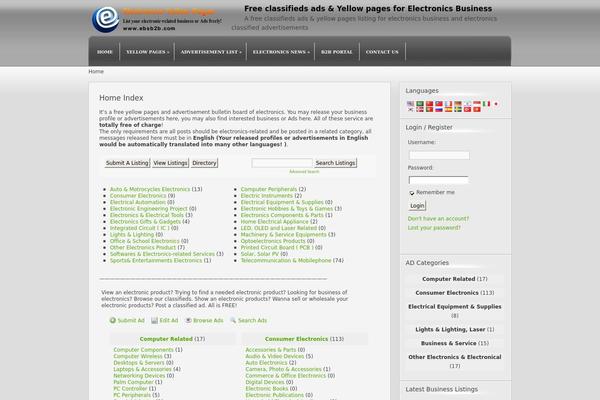Switch language with the English flag
Viewport: 600px width, 400px height.
[410, 104]
